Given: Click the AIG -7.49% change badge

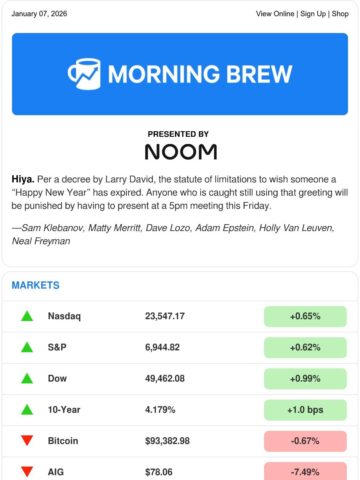Looking at the screenshot, I should click(x=305, y=471).
